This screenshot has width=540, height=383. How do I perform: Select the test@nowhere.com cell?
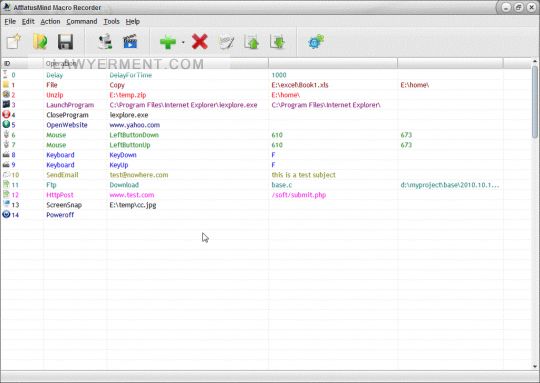click(139, 175)
